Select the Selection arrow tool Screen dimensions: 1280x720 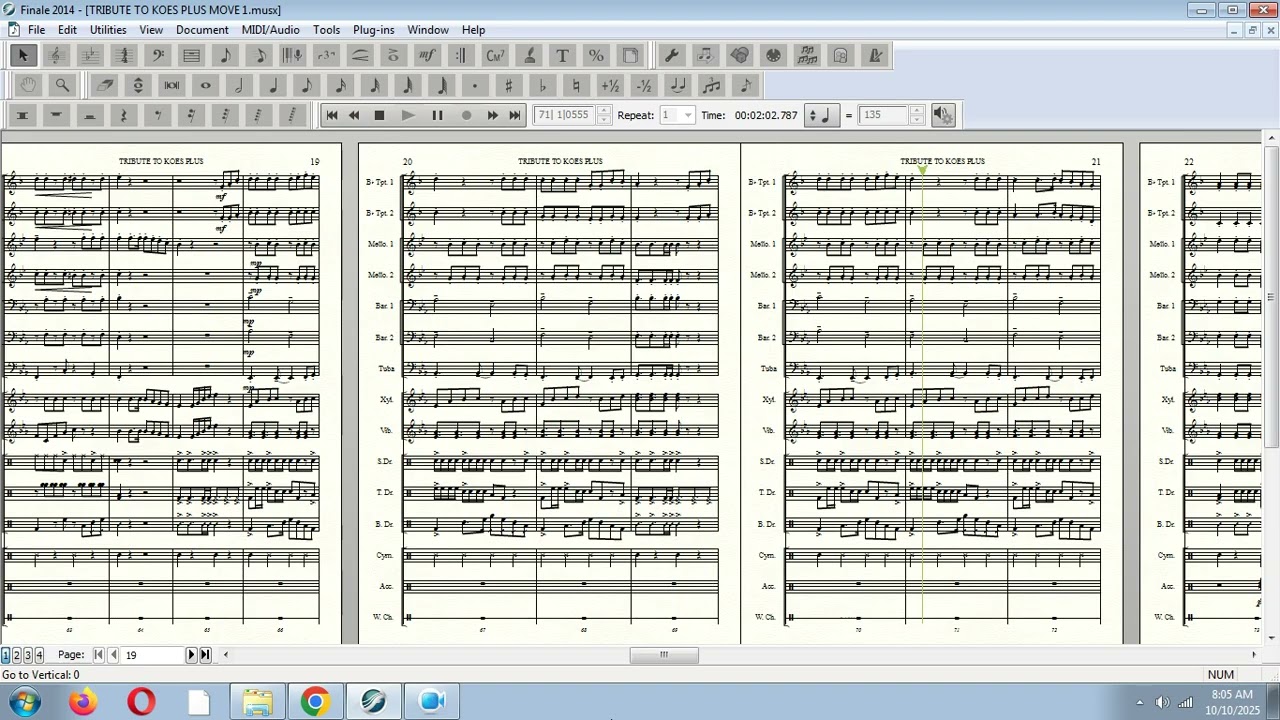coord(22,55)
